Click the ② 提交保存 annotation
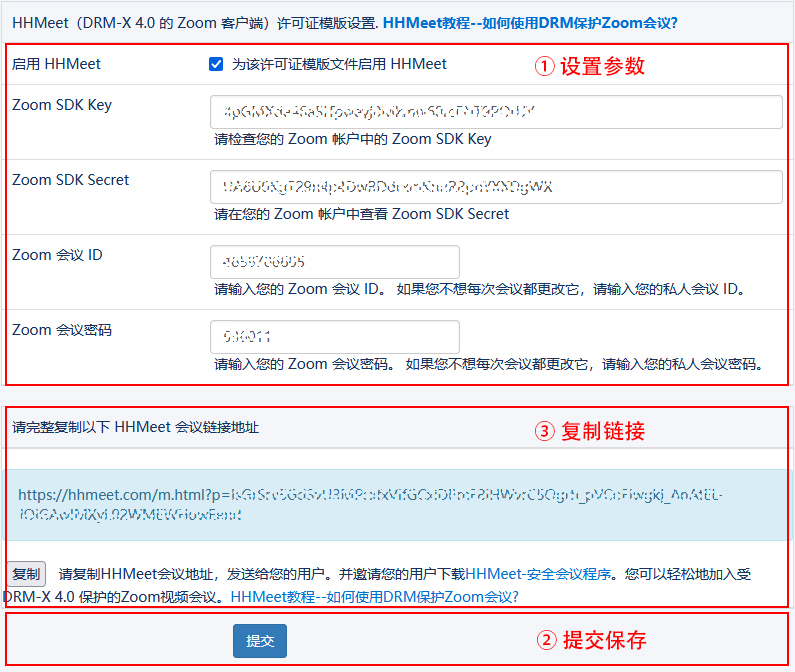 (590, 641)
